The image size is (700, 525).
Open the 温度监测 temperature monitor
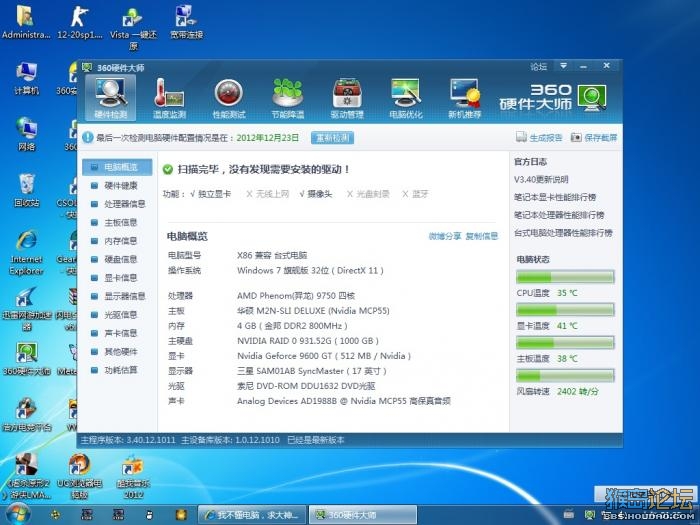pyautogui.click(x=169, y=98)
